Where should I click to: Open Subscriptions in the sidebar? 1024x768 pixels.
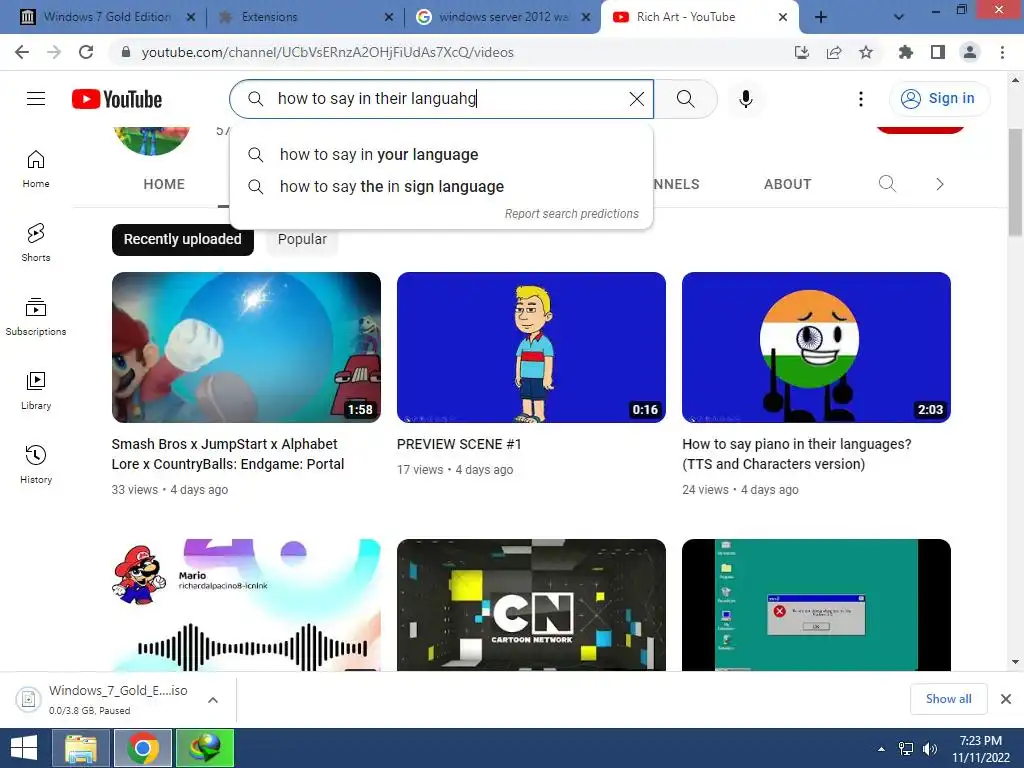36,316
